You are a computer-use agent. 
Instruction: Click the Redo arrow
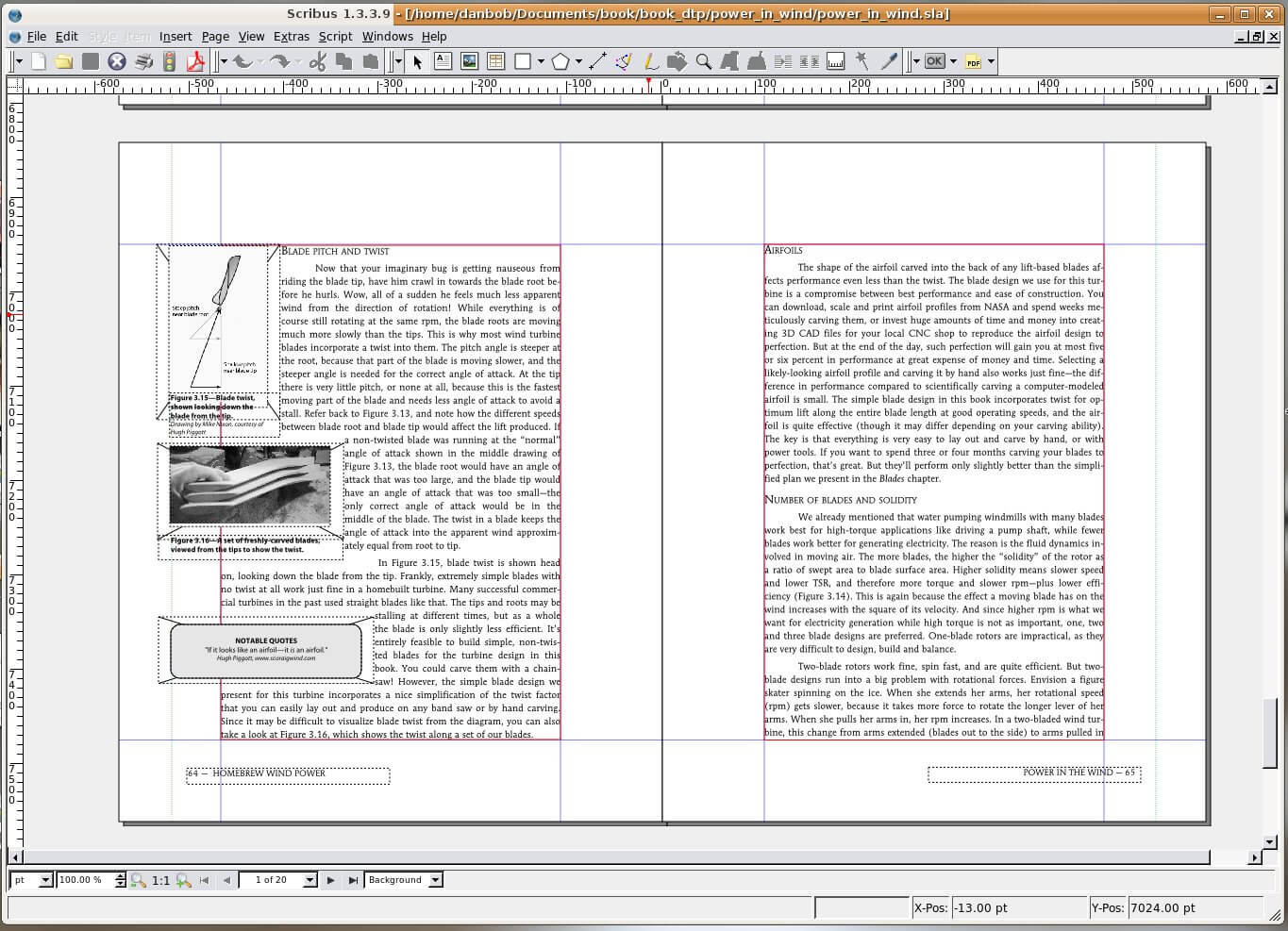pyautogui.click(x=278, y=61)
